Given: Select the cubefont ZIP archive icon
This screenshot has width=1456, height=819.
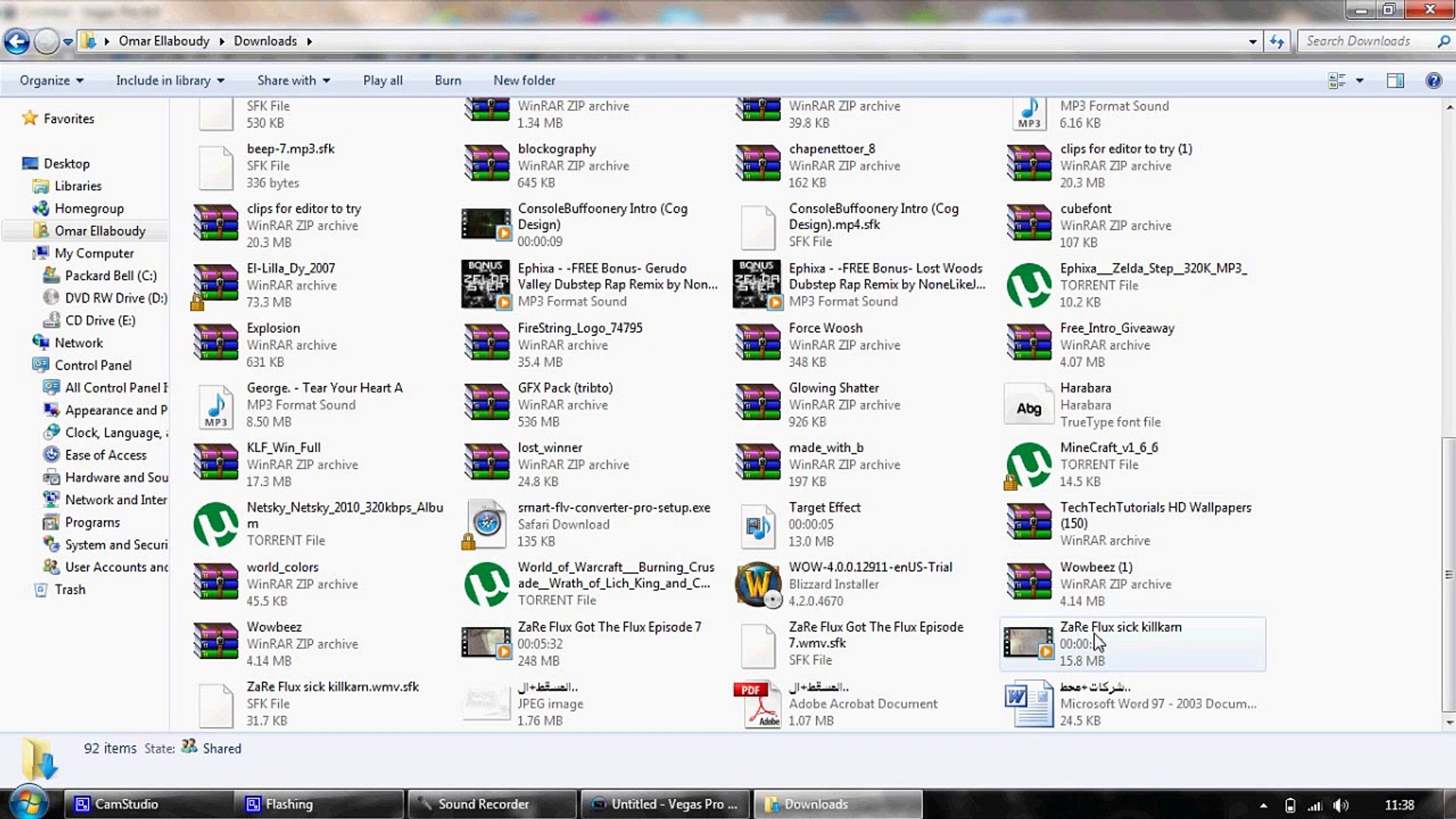Looking at the screenshot, I should [x=1029, y=223].
